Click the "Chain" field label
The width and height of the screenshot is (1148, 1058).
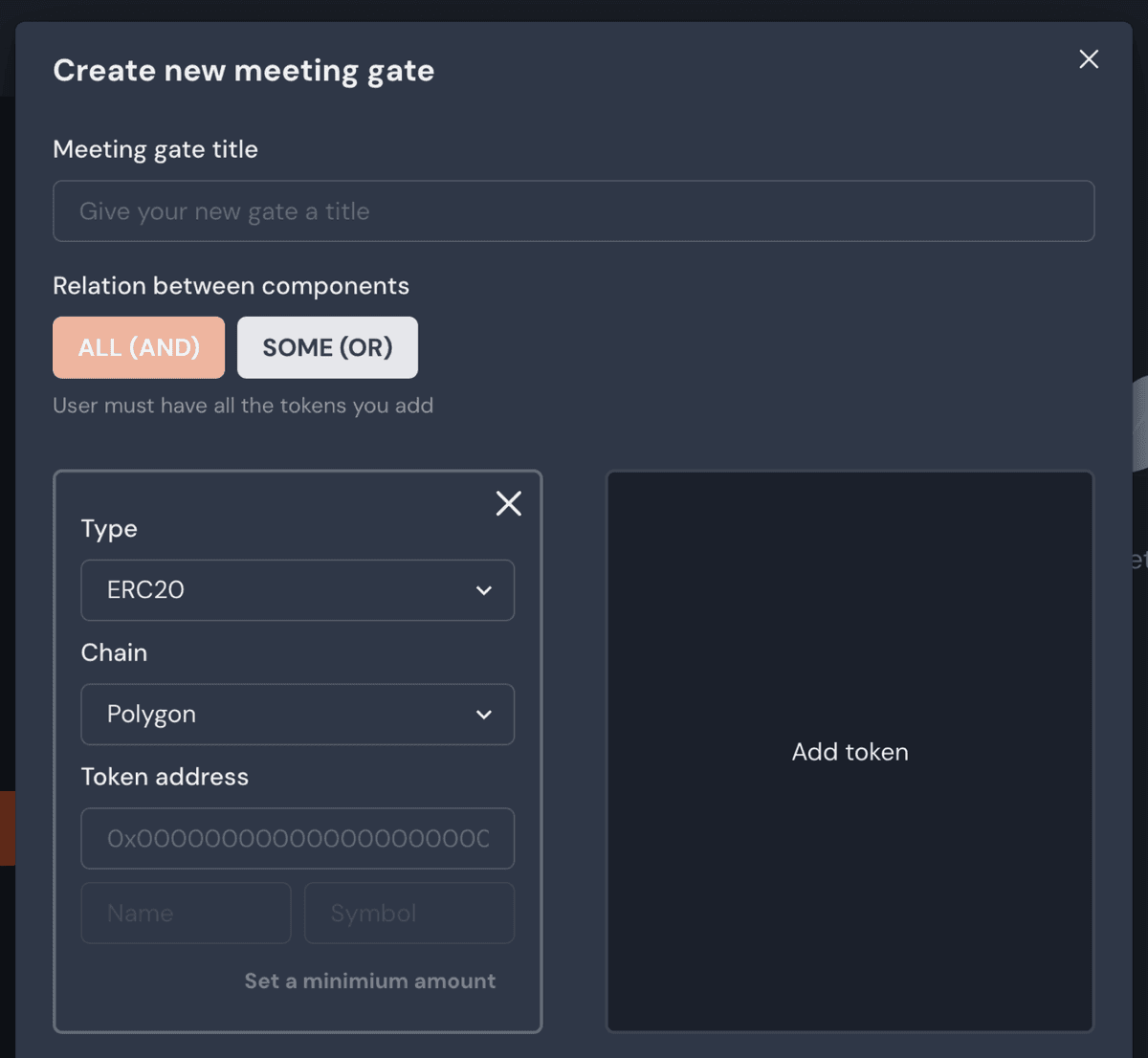[x=114, y=652]
